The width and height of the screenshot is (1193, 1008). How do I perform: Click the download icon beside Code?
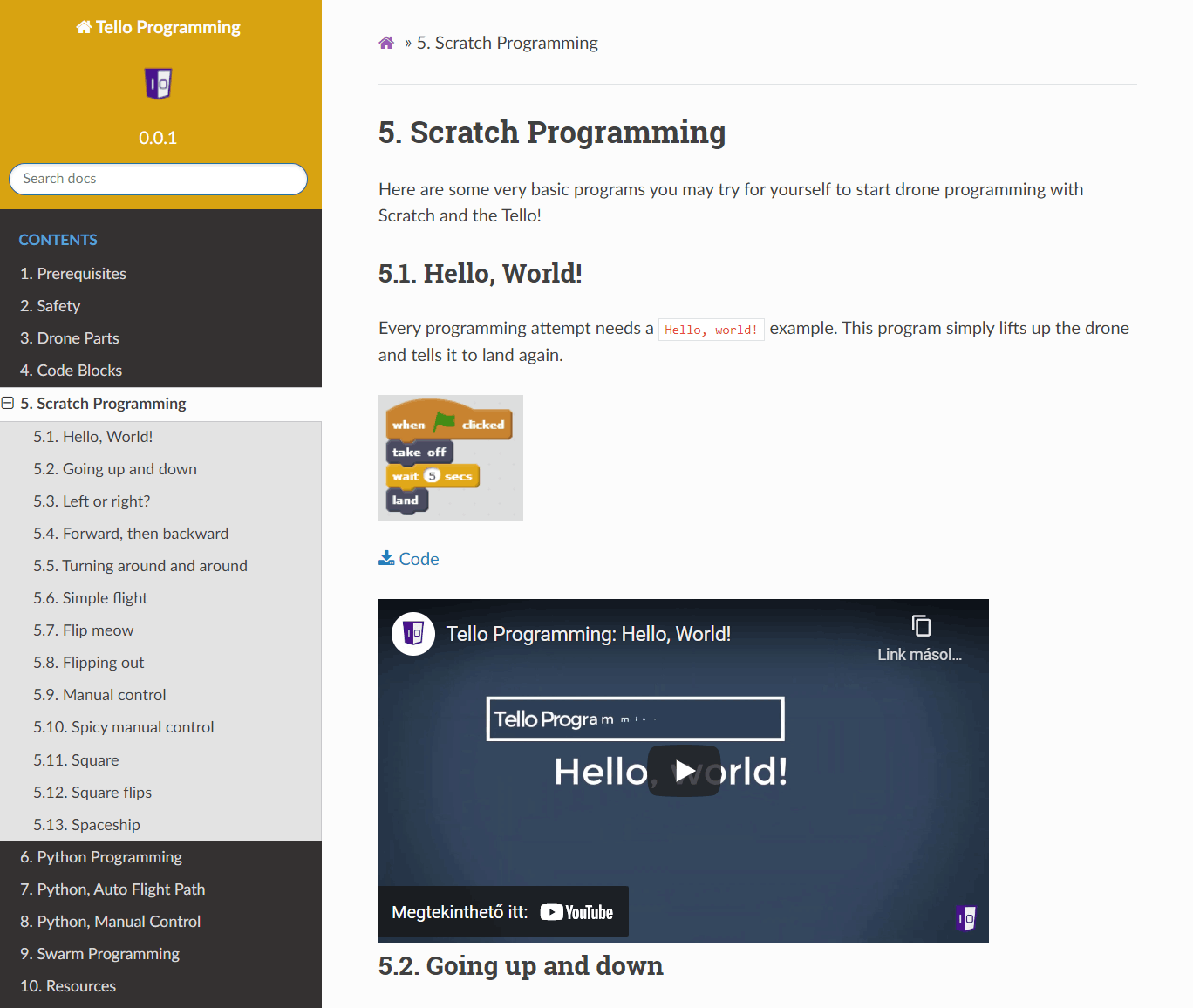(x=386, y=558)
